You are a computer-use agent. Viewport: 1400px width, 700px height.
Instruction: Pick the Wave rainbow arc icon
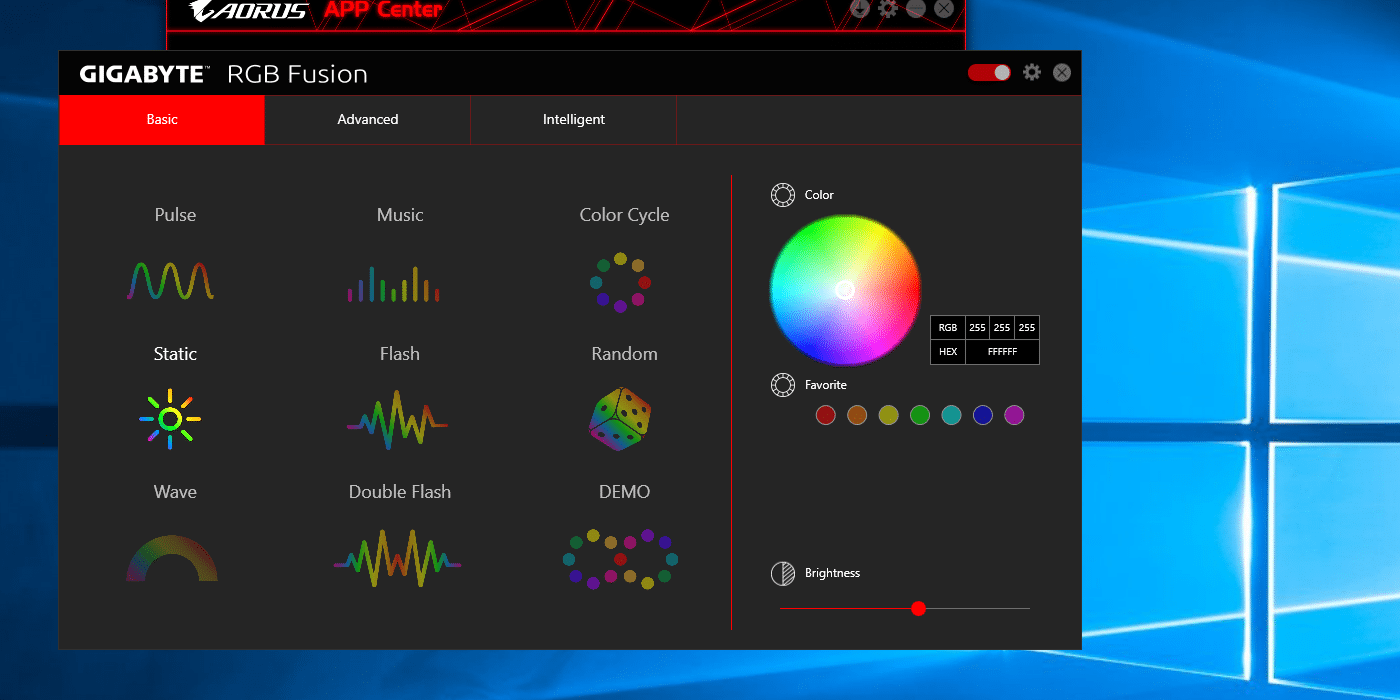coord(171,558)
